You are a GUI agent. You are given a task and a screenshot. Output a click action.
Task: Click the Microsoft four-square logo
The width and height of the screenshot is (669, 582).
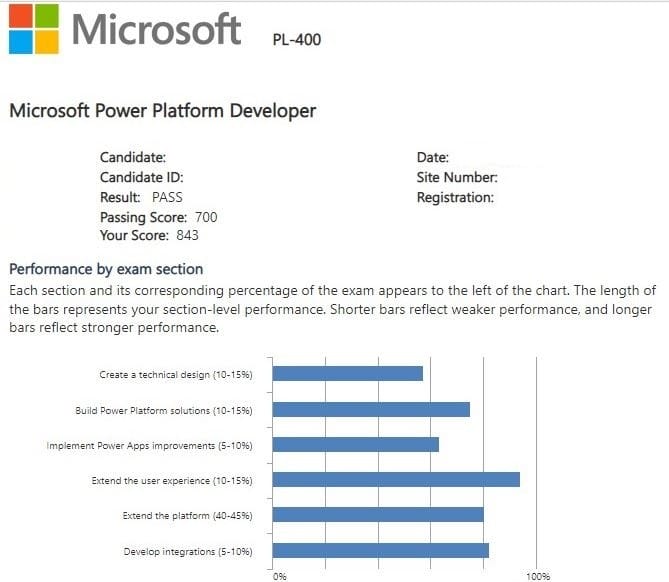[31, 29]
